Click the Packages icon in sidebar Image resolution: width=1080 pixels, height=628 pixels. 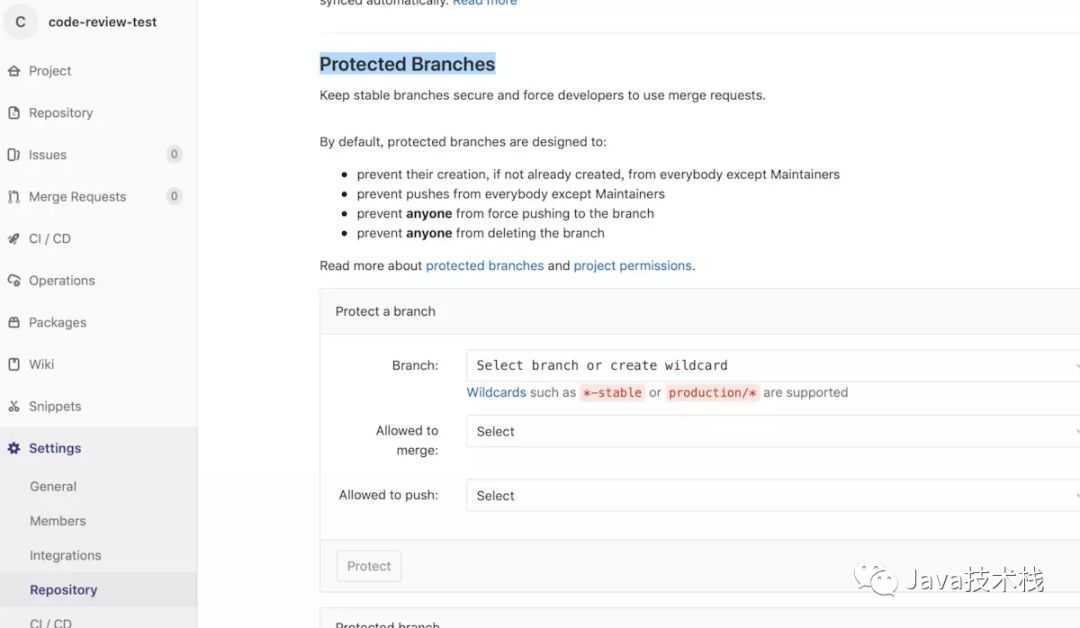14,322
